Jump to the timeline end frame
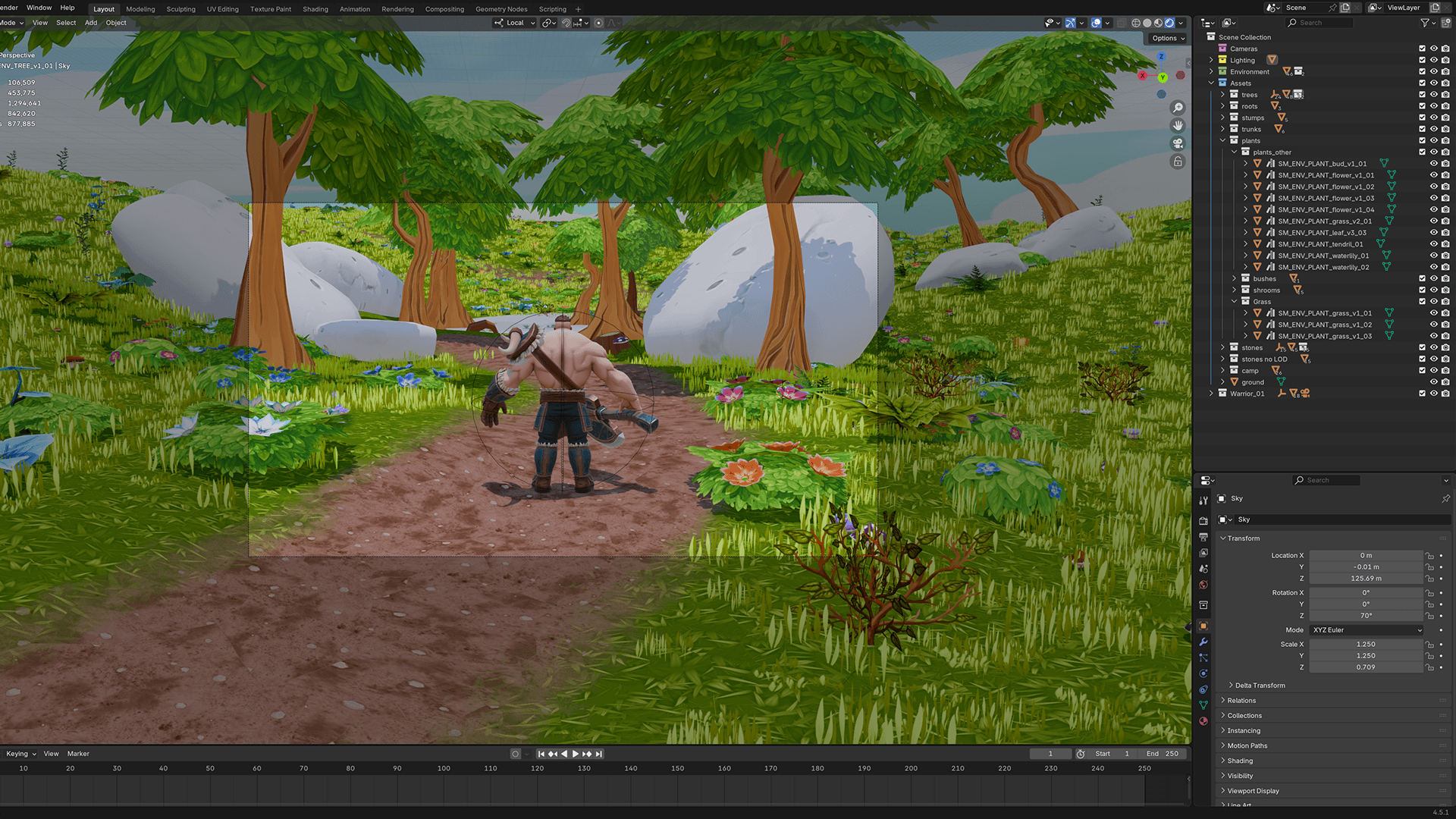This screenshot has width=1456, height=819. point(599,754)
